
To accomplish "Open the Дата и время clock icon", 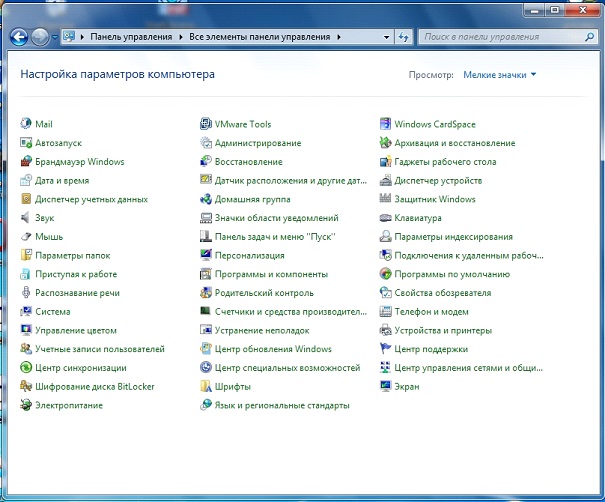I will pyautogui.click(x=26, y=180).
